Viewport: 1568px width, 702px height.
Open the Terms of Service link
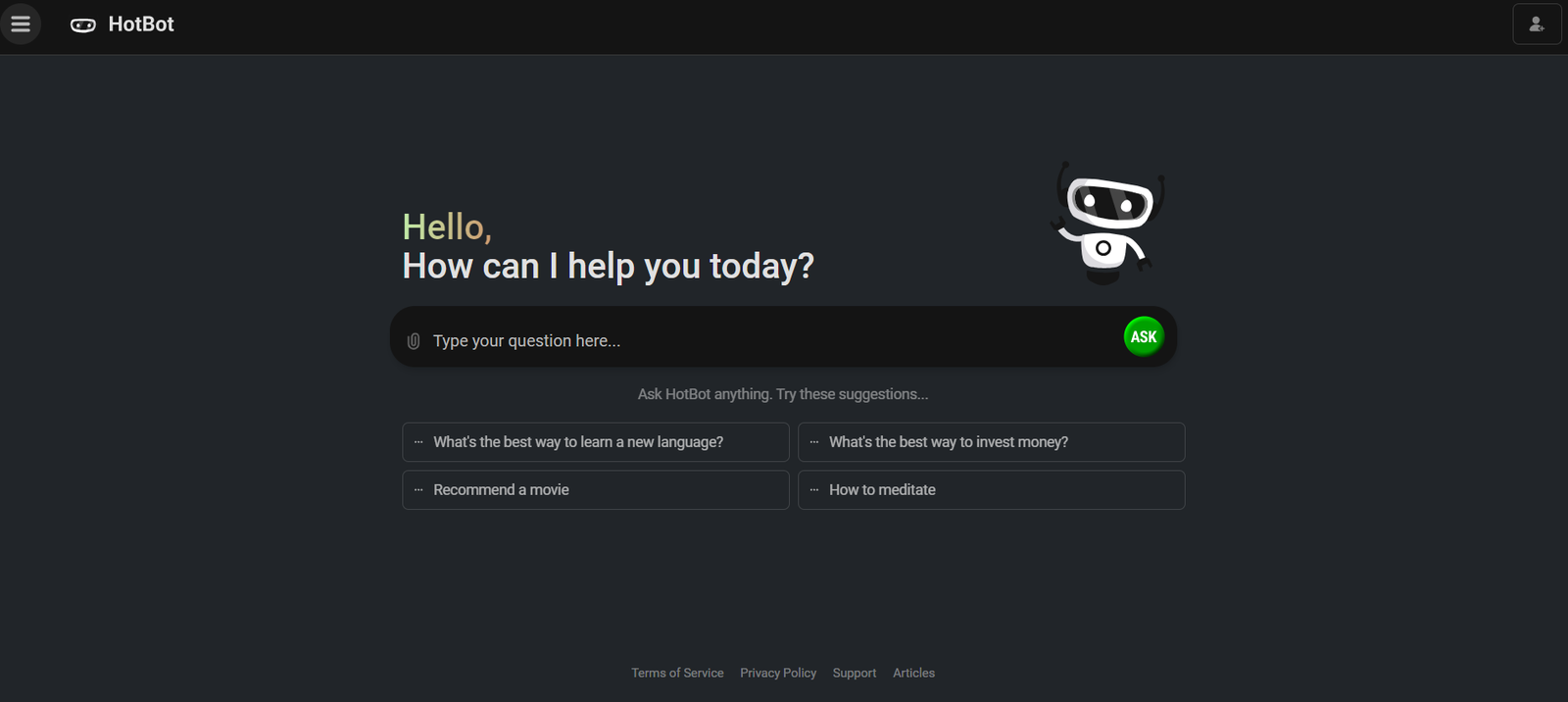677,673
